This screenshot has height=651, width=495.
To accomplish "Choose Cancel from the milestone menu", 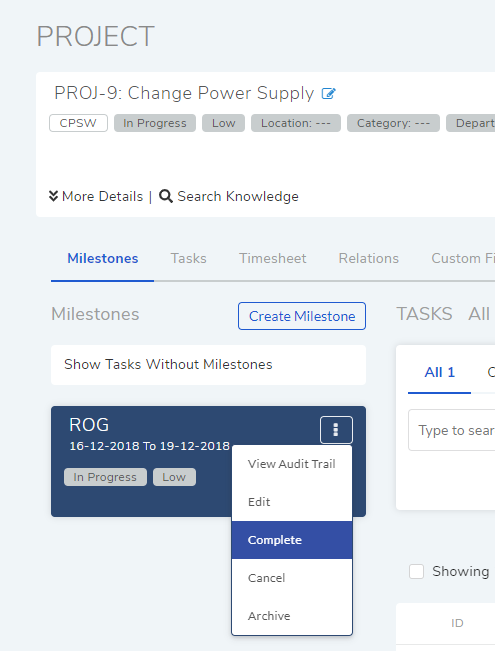I will point(292,578).
